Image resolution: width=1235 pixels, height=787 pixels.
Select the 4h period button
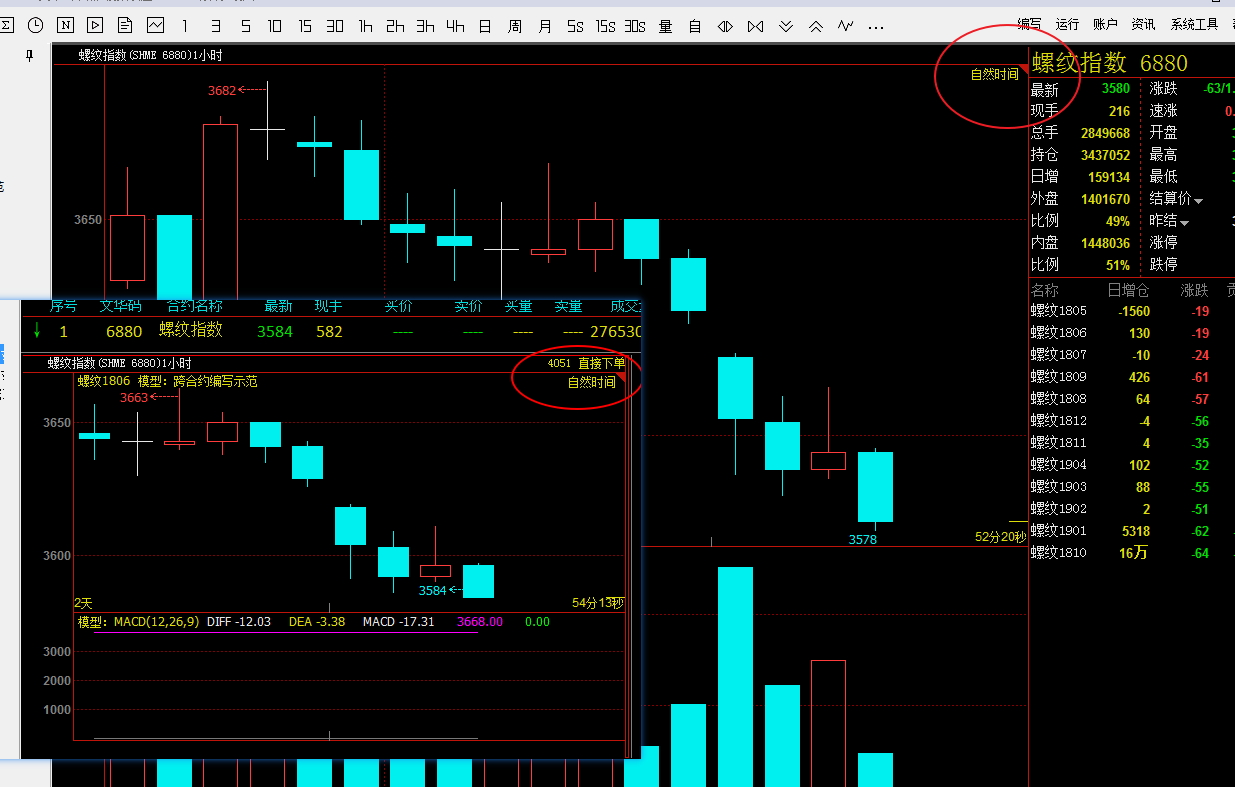(x=455, y=25)
